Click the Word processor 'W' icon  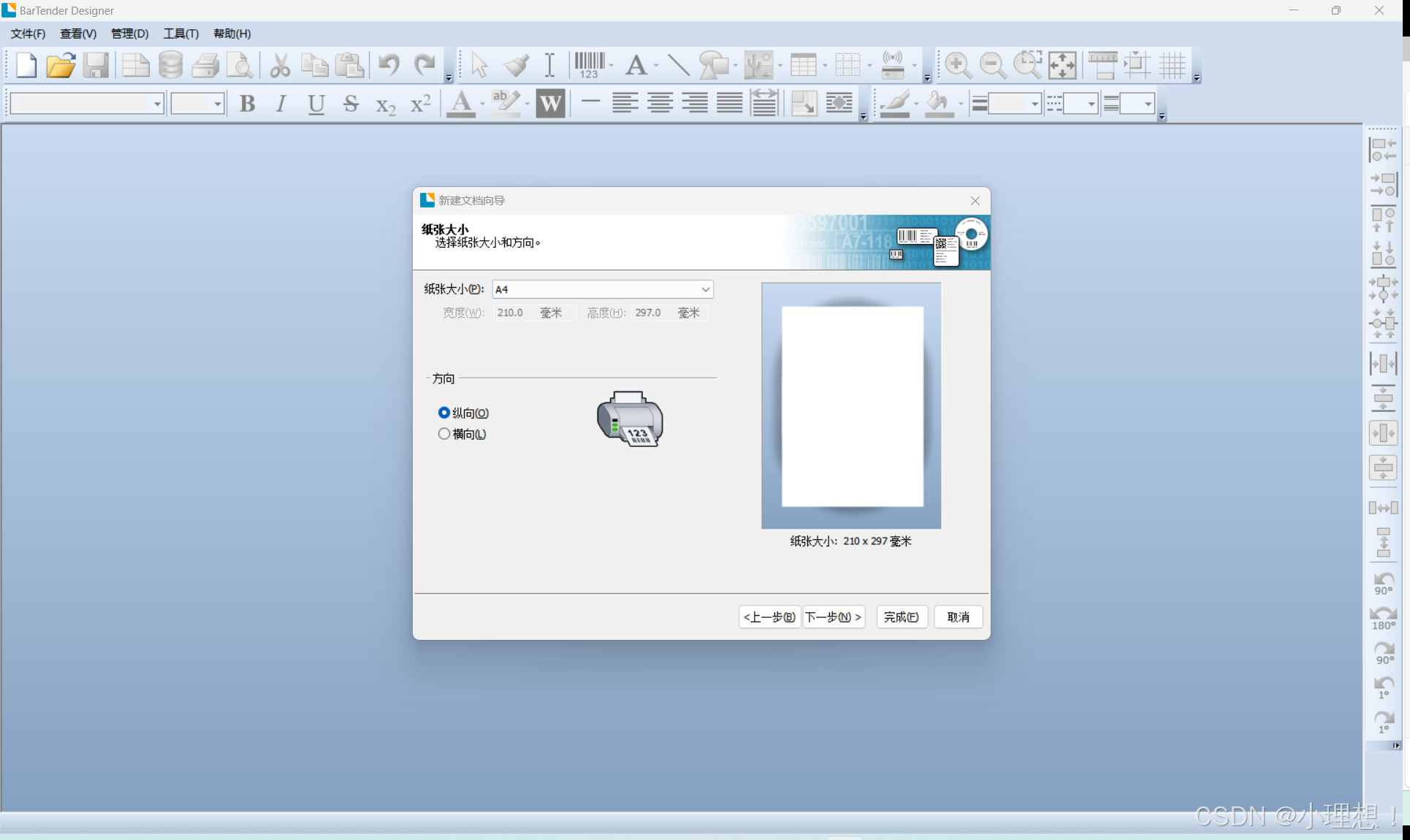click(x=550, y=104)
